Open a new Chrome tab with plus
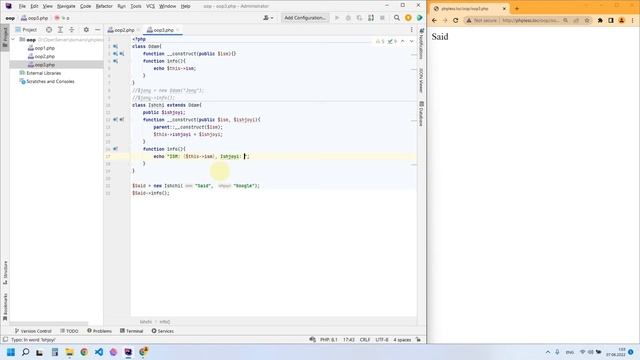640x360 pixels. click(x=517, y=8)
